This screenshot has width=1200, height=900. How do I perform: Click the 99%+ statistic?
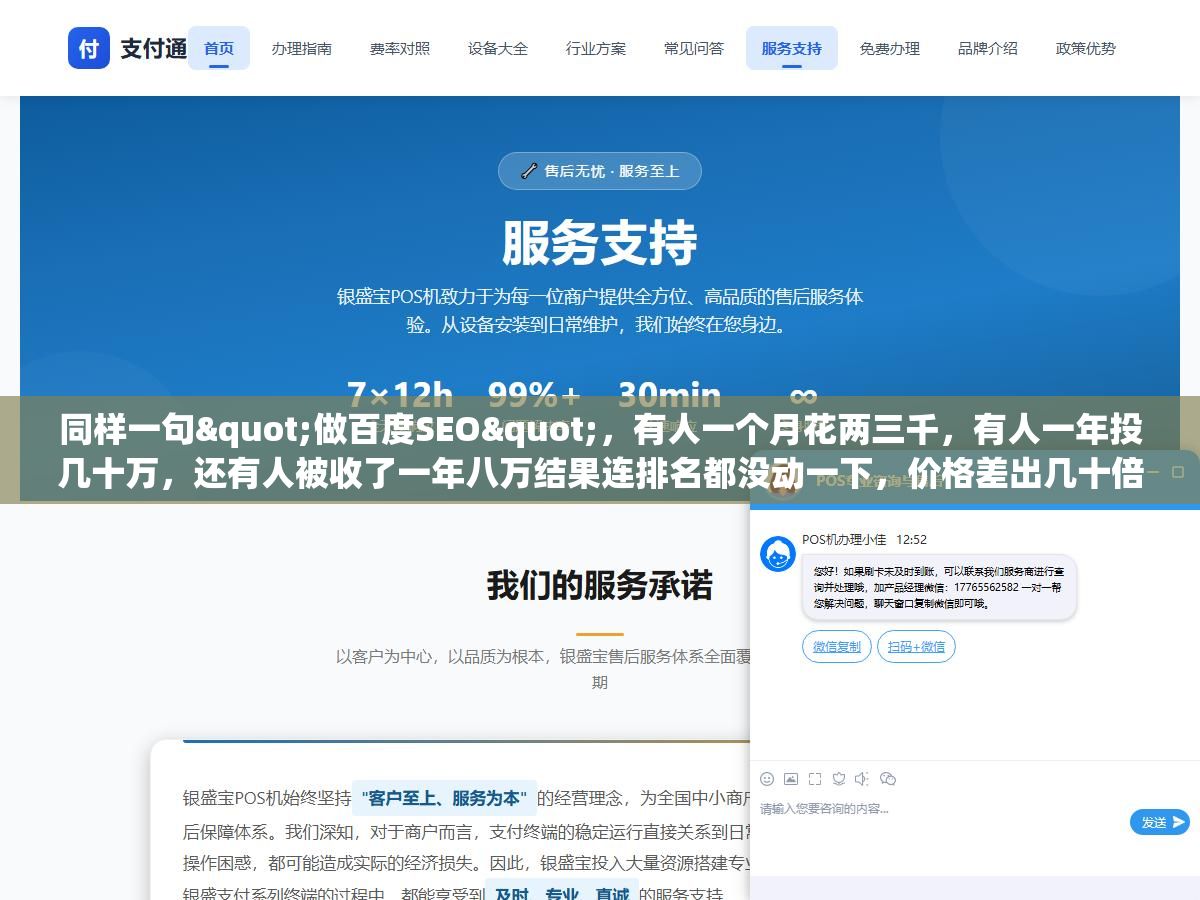click(x=534, y=393)
